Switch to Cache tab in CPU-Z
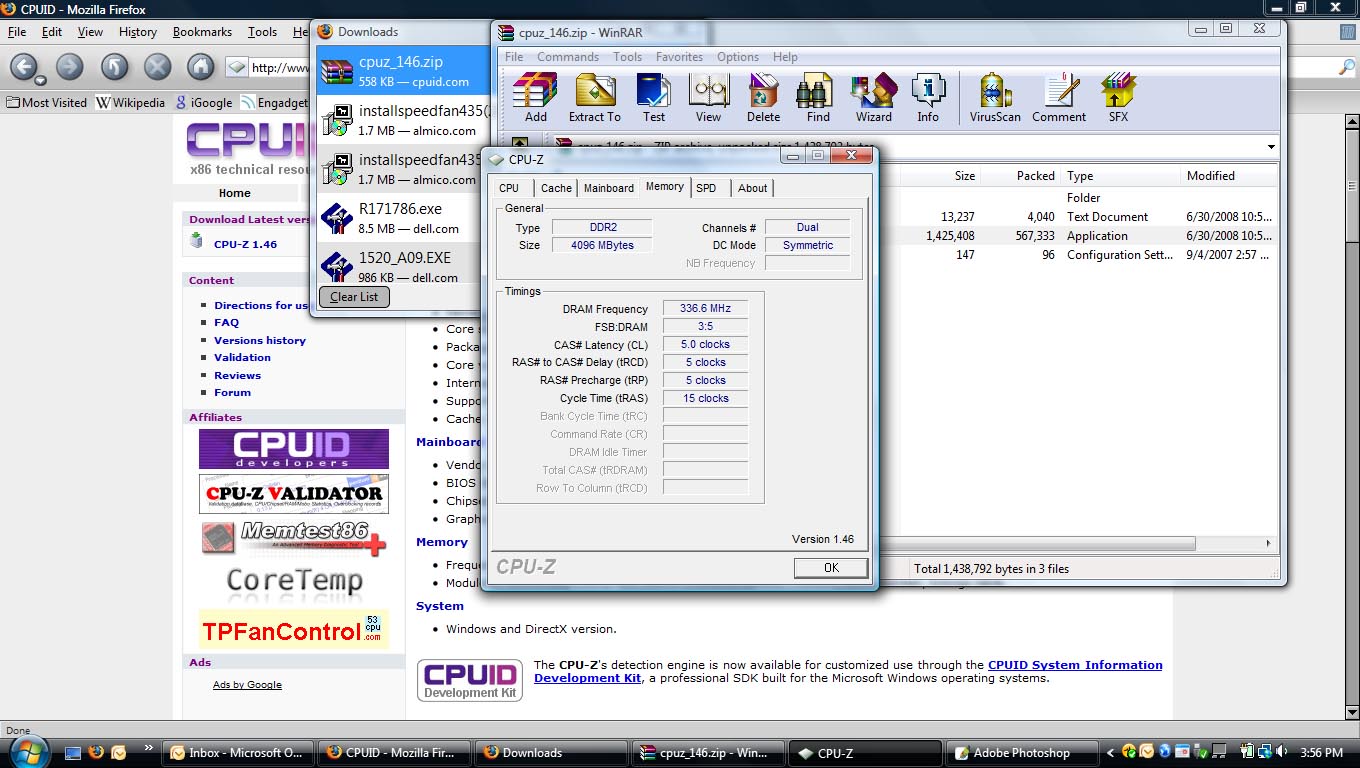Viewport: 1360px width, 768px height. click(556, 188)
